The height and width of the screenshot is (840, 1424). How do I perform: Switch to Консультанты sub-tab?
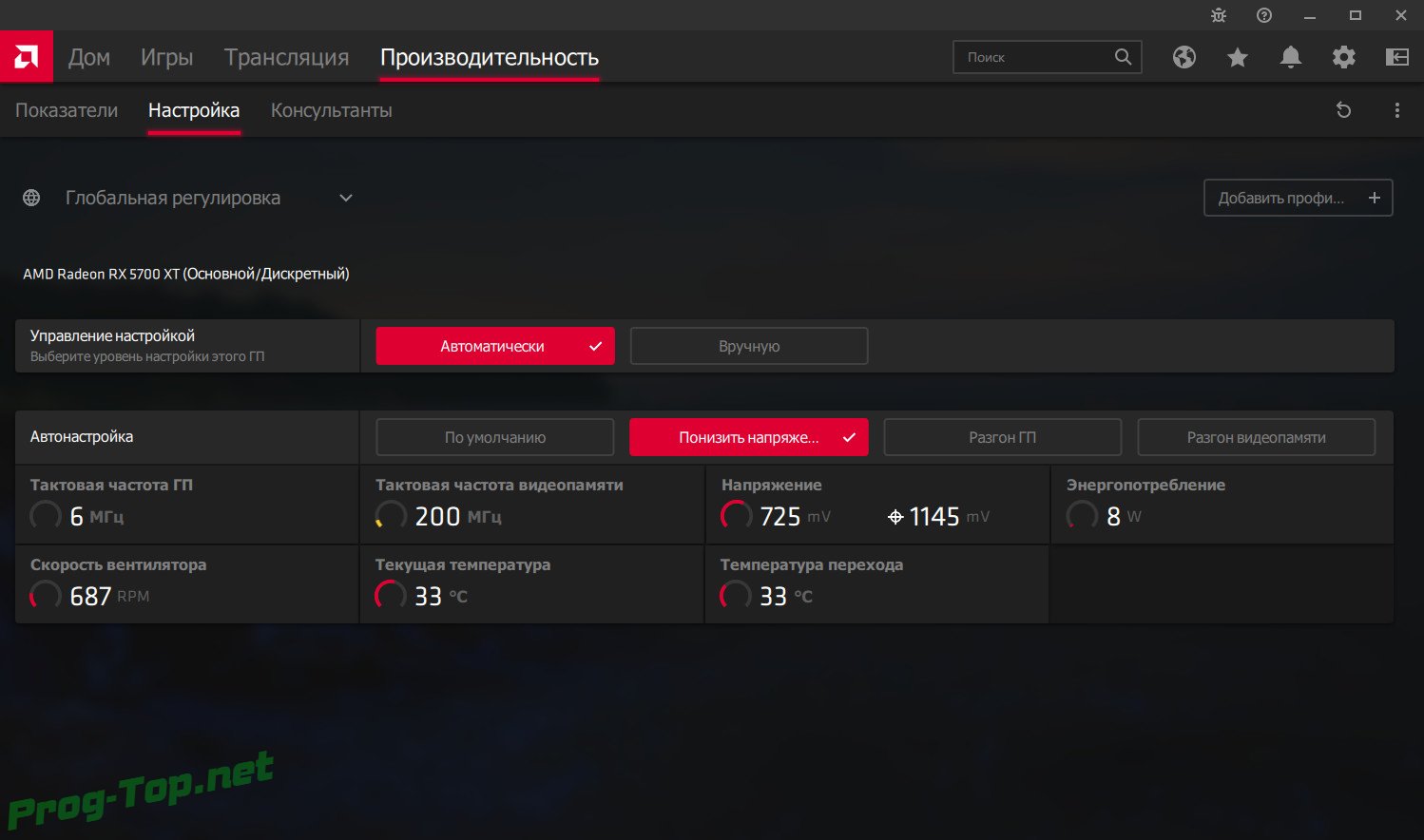pyautogui.click(x=332, y=110)
